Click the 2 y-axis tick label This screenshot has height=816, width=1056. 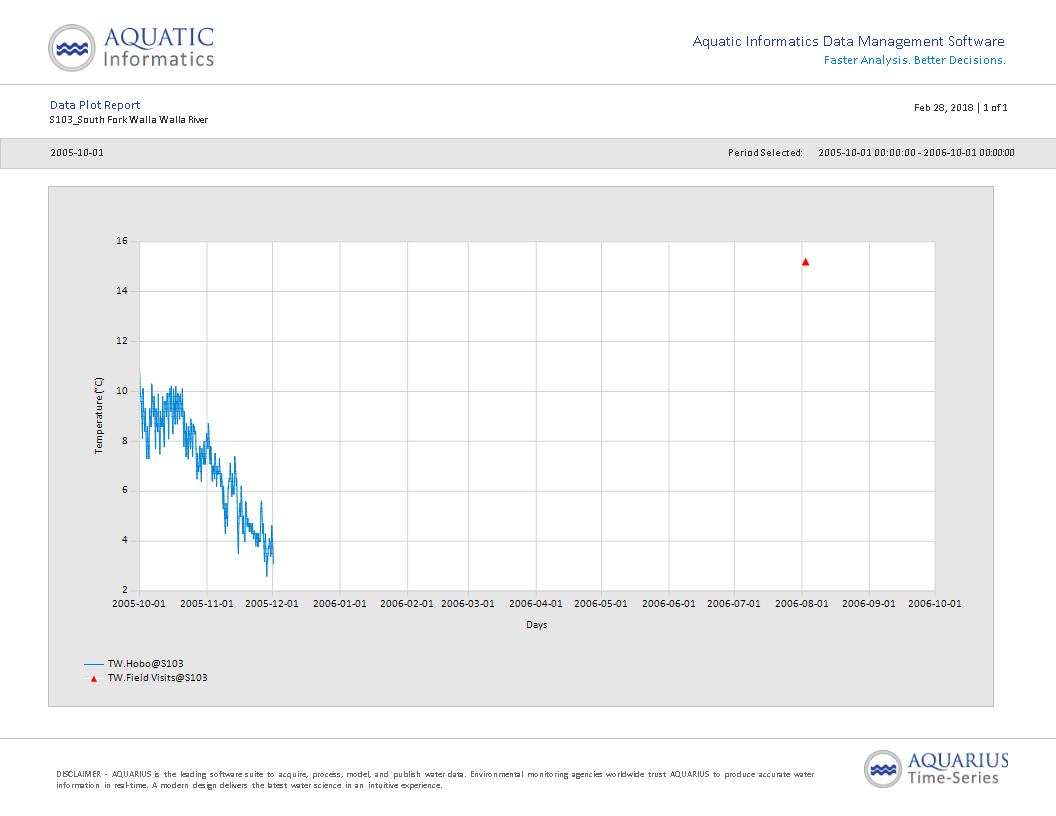[x=125, y=590]
